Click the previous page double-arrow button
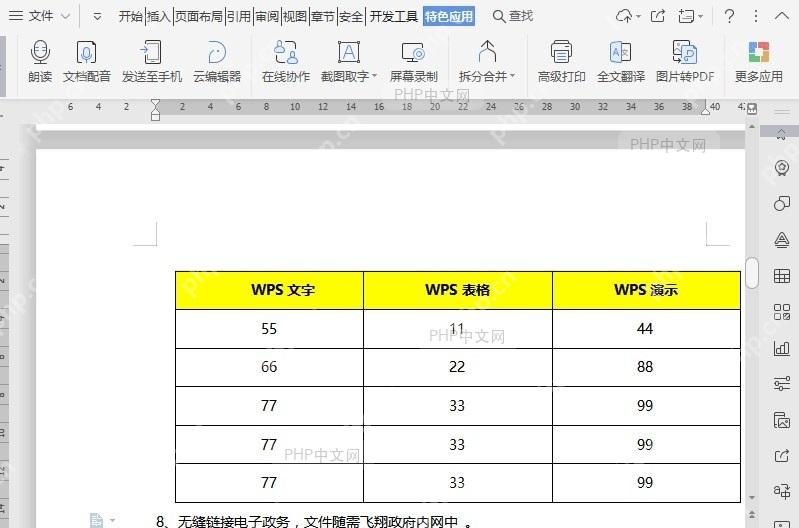Image resolution: width=799 pixels, height=528 pixels. (x=752, y=514)
